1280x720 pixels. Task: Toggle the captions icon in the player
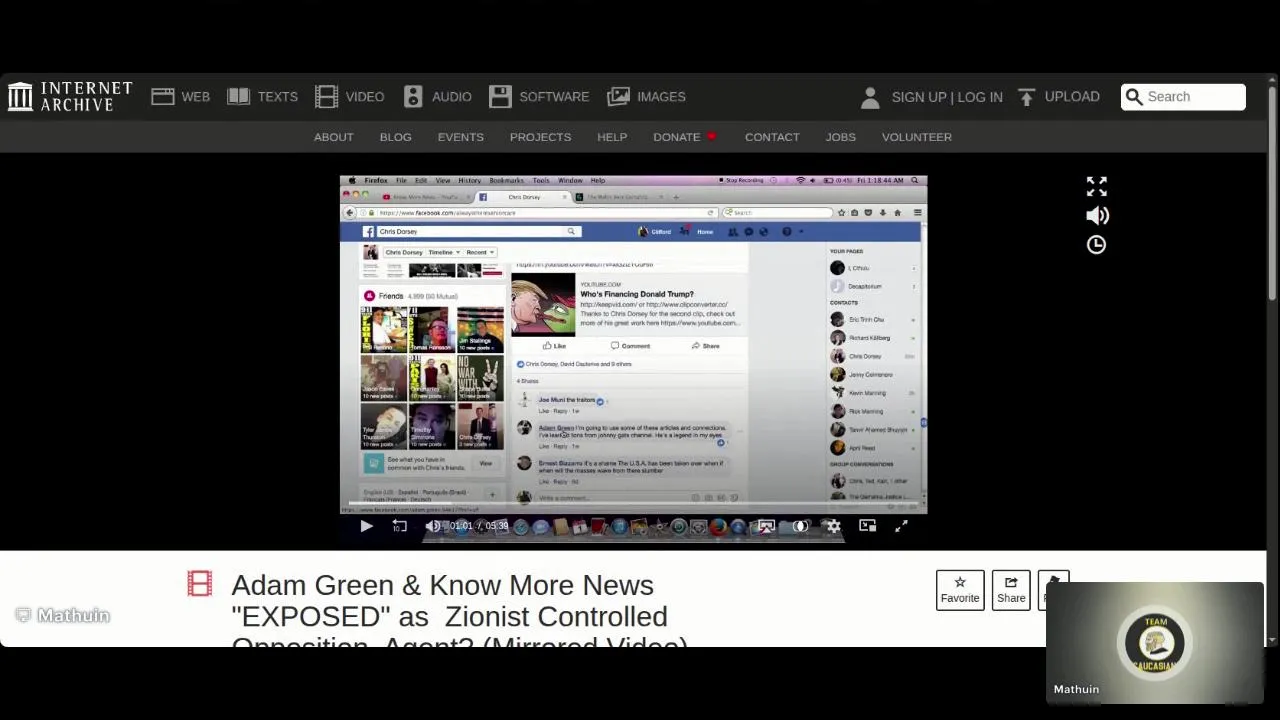click(800, 526)
